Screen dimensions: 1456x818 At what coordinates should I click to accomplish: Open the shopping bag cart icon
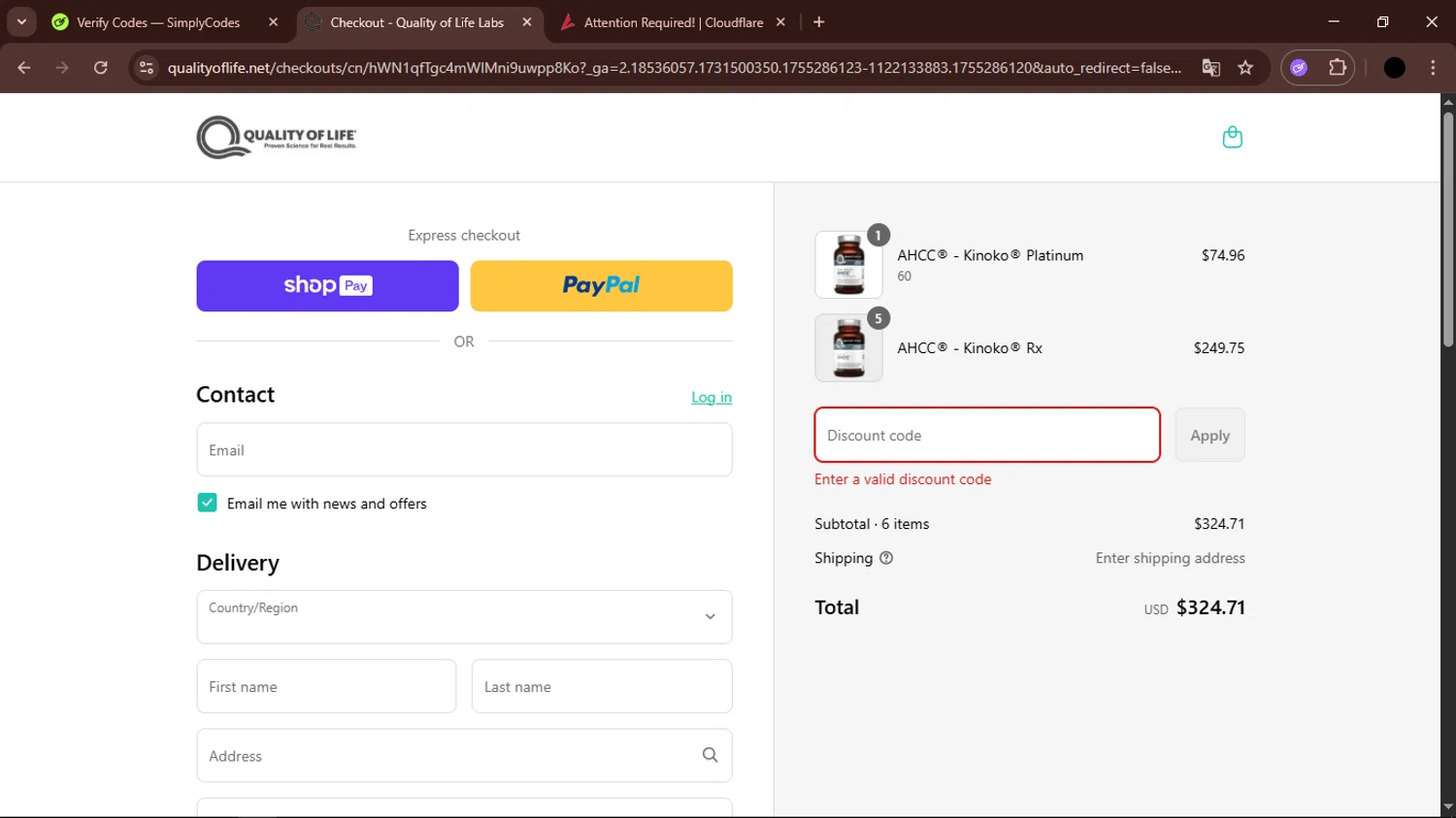(x=1232, y=137)
